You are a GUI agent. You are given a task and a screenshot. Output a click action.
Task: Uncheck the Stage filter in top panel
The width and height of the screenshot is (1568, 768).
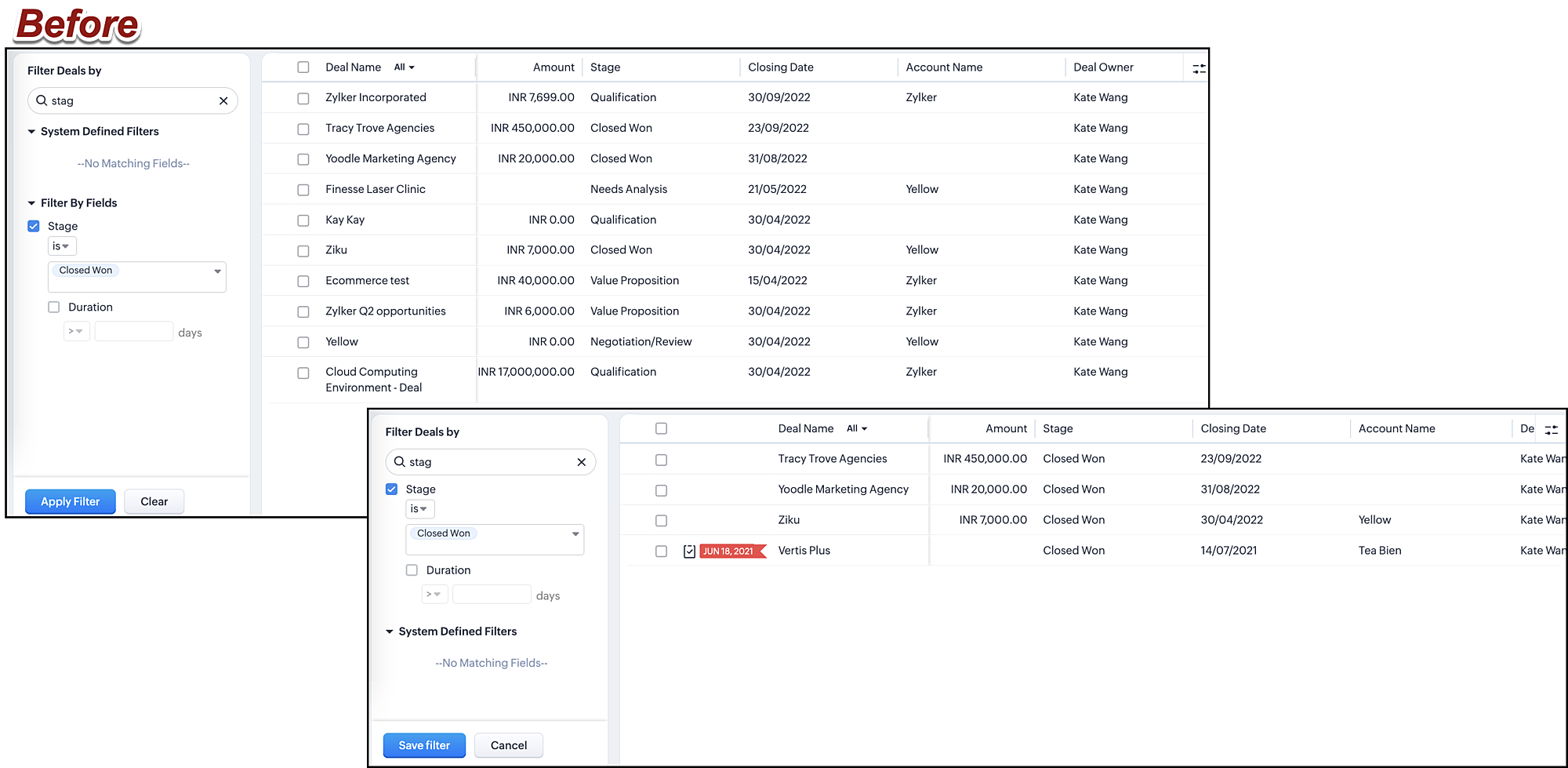click(34, 226)
